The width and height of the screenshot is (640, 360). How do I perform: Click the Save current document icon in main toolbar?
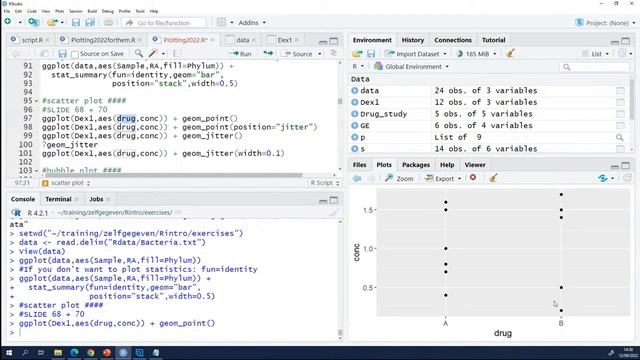76,22
